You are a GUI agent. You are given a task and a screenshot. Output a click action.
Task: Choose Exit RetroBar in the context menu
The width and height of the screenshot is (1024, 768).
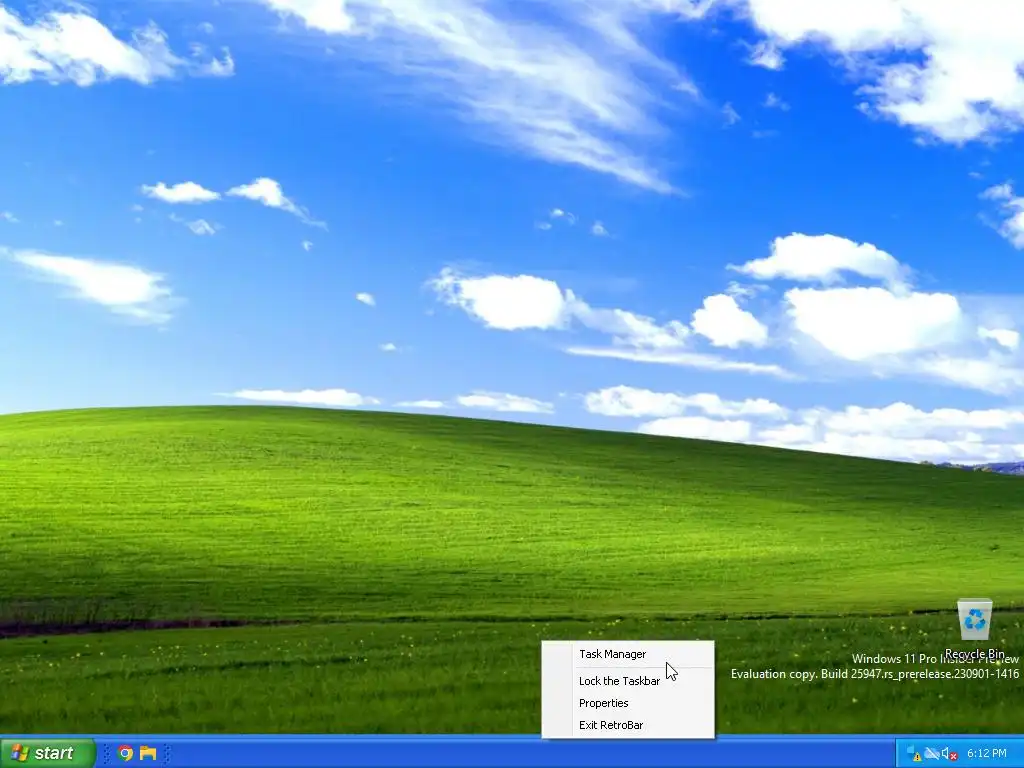(628, 725)
